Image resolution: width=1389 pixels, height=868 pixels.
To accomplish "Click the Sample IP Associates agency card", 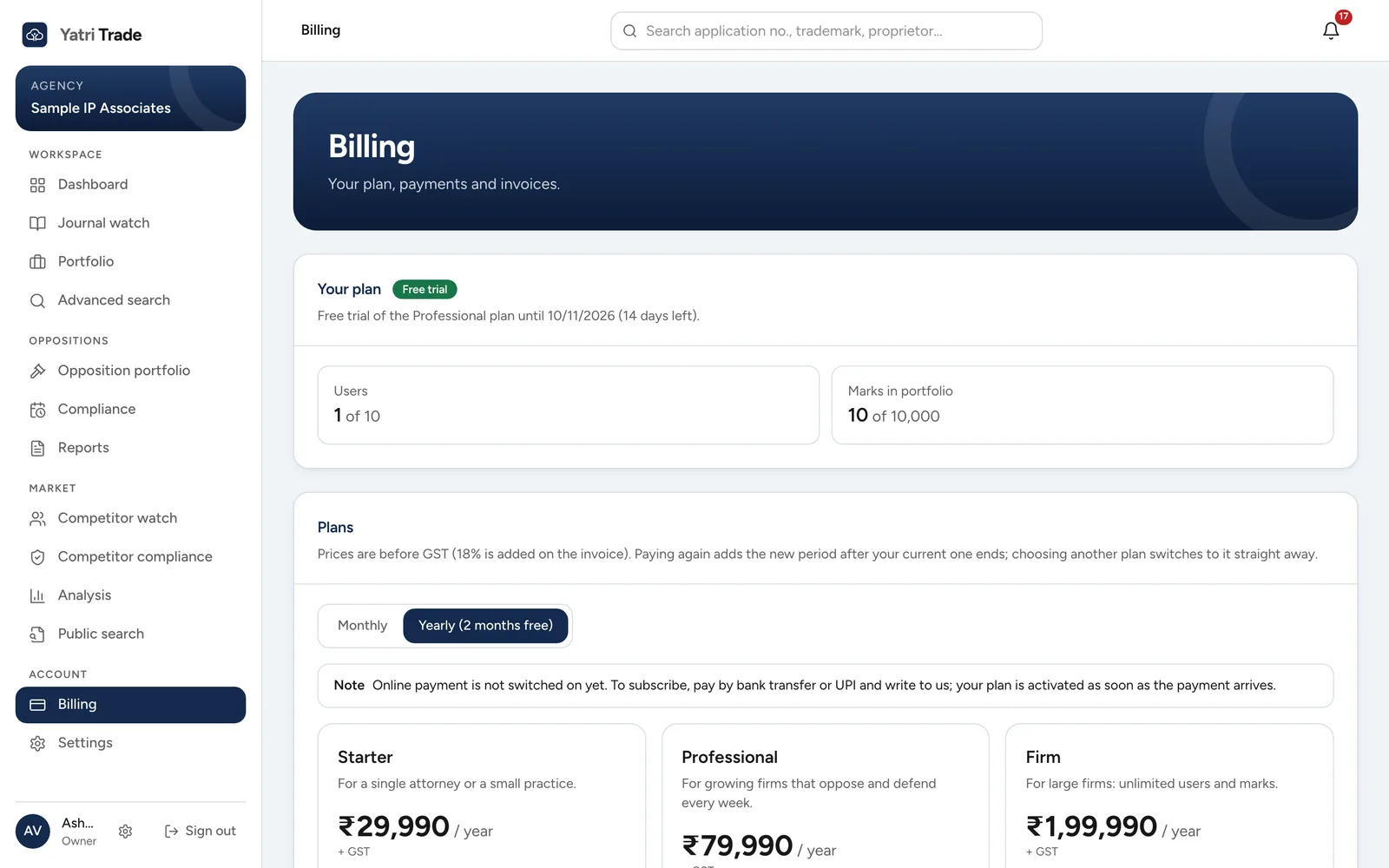I will tap(130, 98).
